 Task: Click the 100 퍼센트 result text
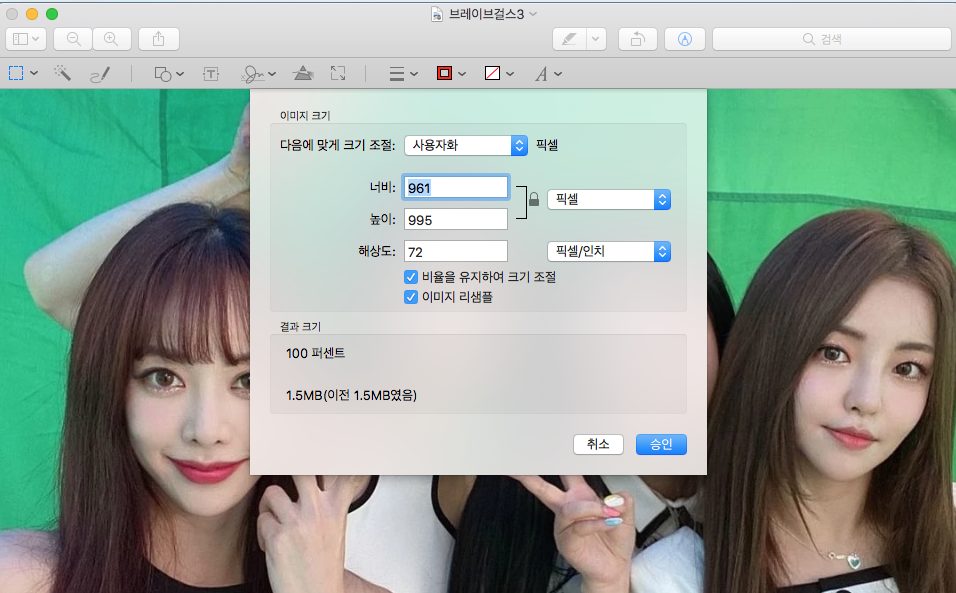click(315, 353)
